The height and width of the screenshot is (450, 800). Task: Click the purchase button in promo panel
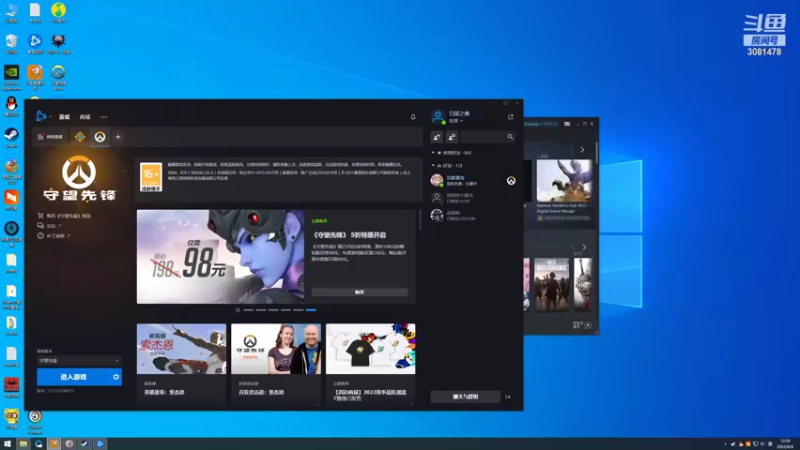pyautogui.click(x=360, y=292)
